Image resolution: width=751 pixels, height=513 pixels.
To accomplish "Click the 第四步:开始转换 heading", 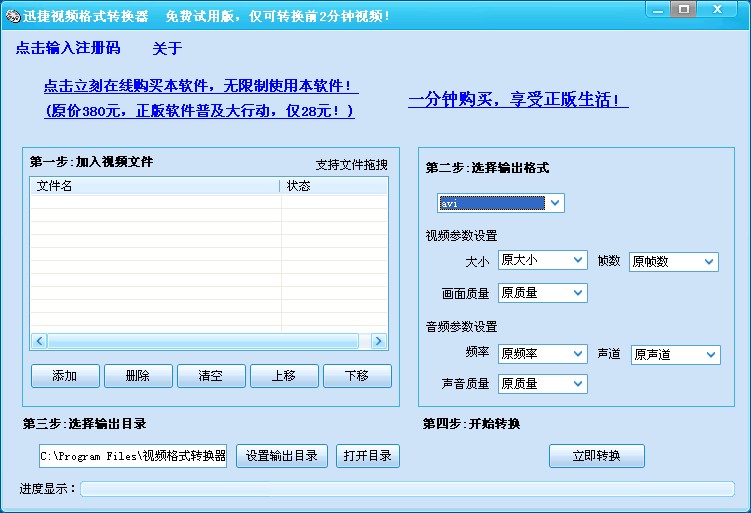I will 472,424.
